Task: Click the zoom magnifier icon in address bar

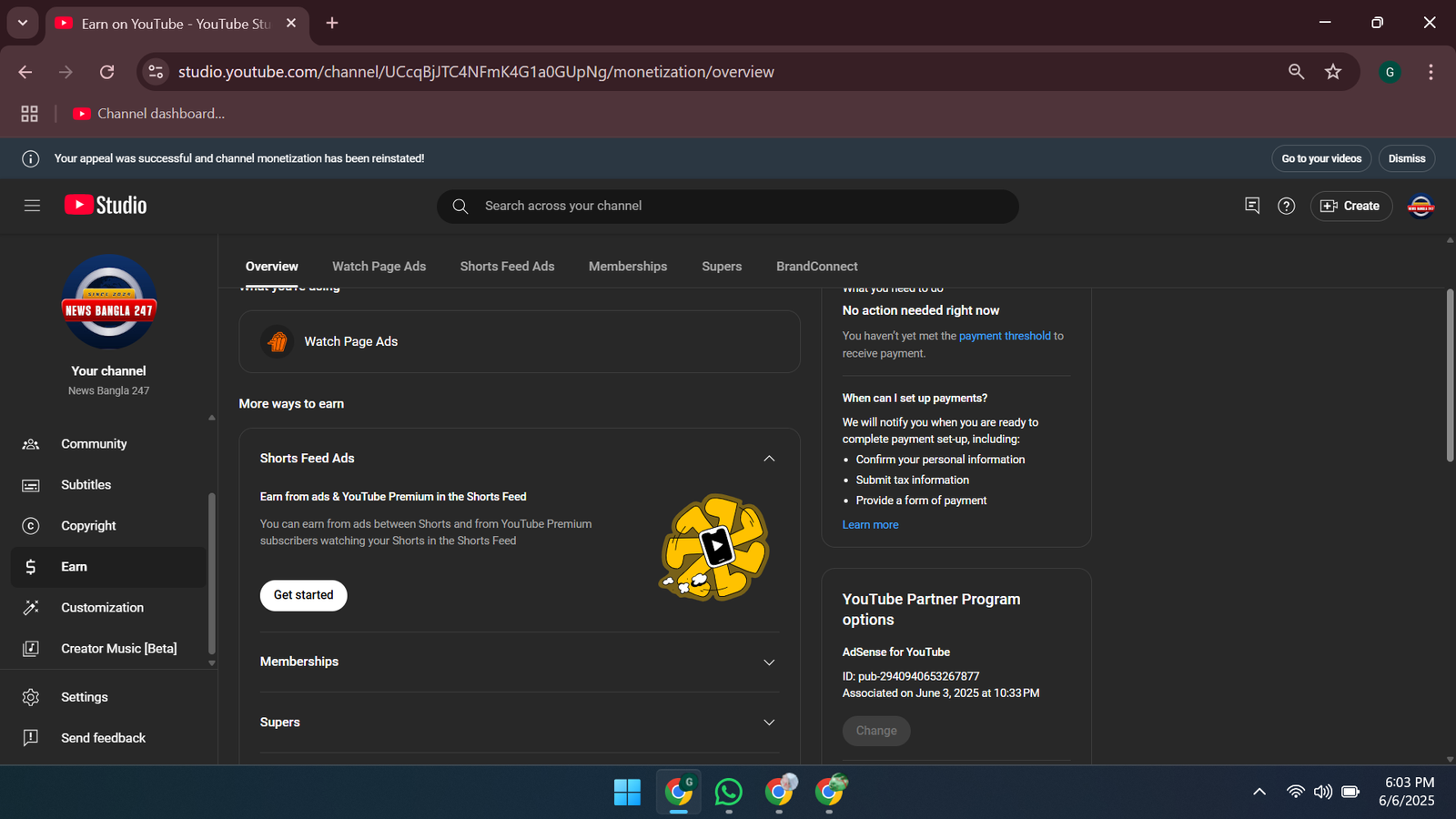Action: click(x=1297, y=72)
